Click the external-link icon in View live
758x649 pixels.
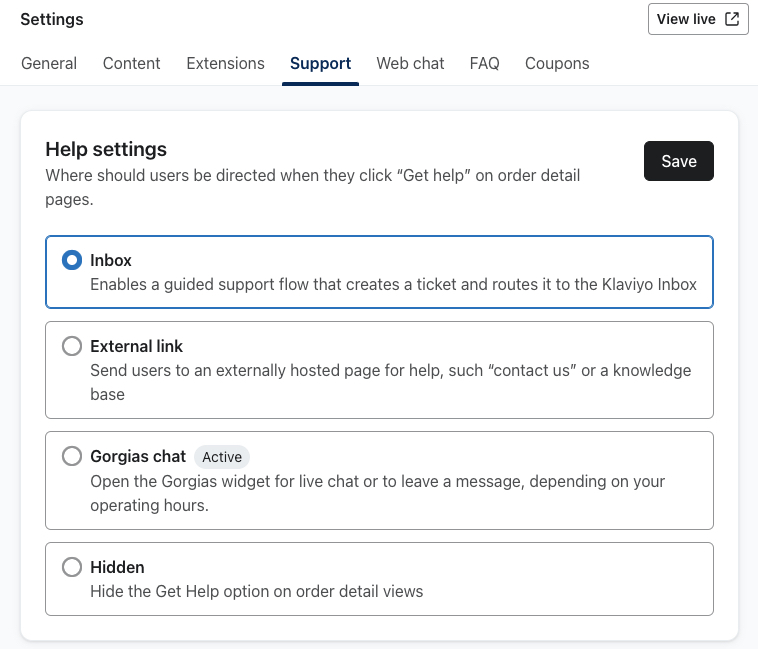click(x=732, y=19)
